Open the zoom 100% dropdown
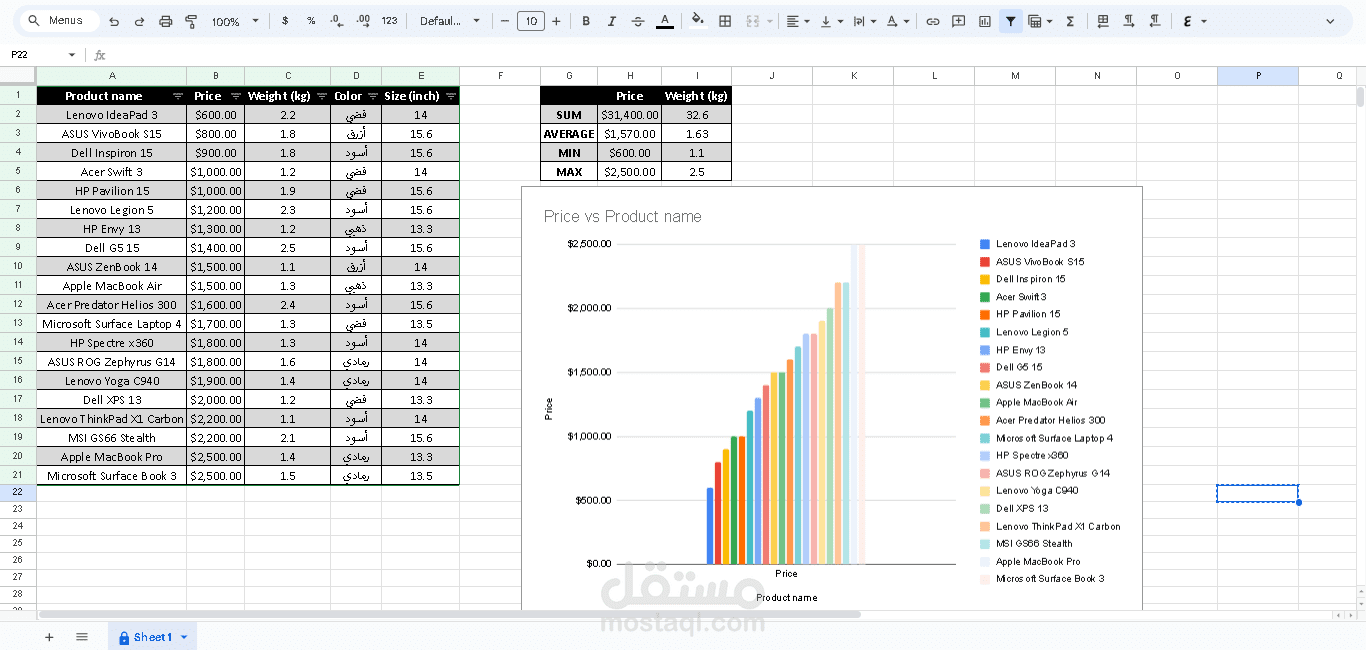1366x650 pixels. tap(235, 21)
